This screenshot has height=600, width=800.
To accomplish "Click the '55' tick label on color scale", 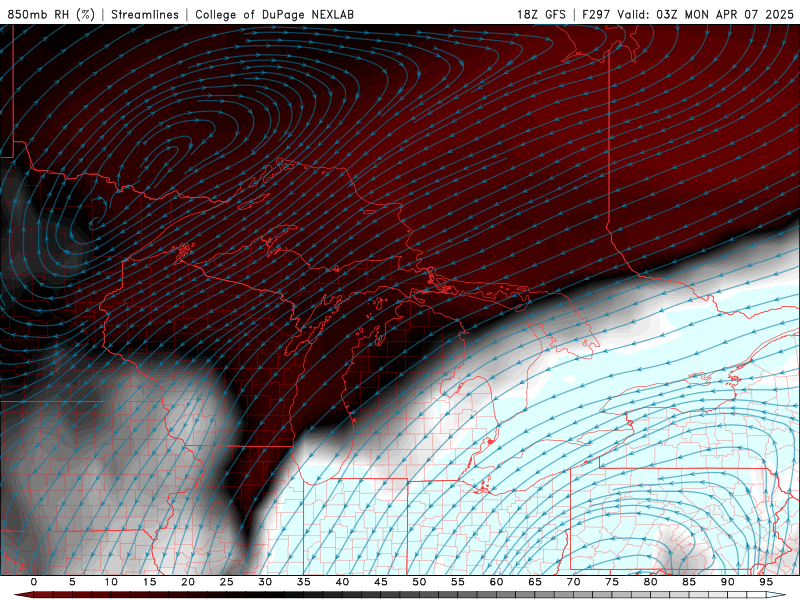I will click(x=457, y=582).
